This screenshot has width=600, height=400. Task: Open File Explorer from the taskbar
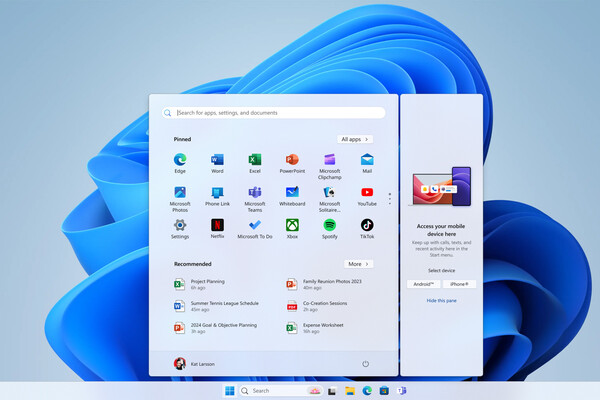[350, 390]
